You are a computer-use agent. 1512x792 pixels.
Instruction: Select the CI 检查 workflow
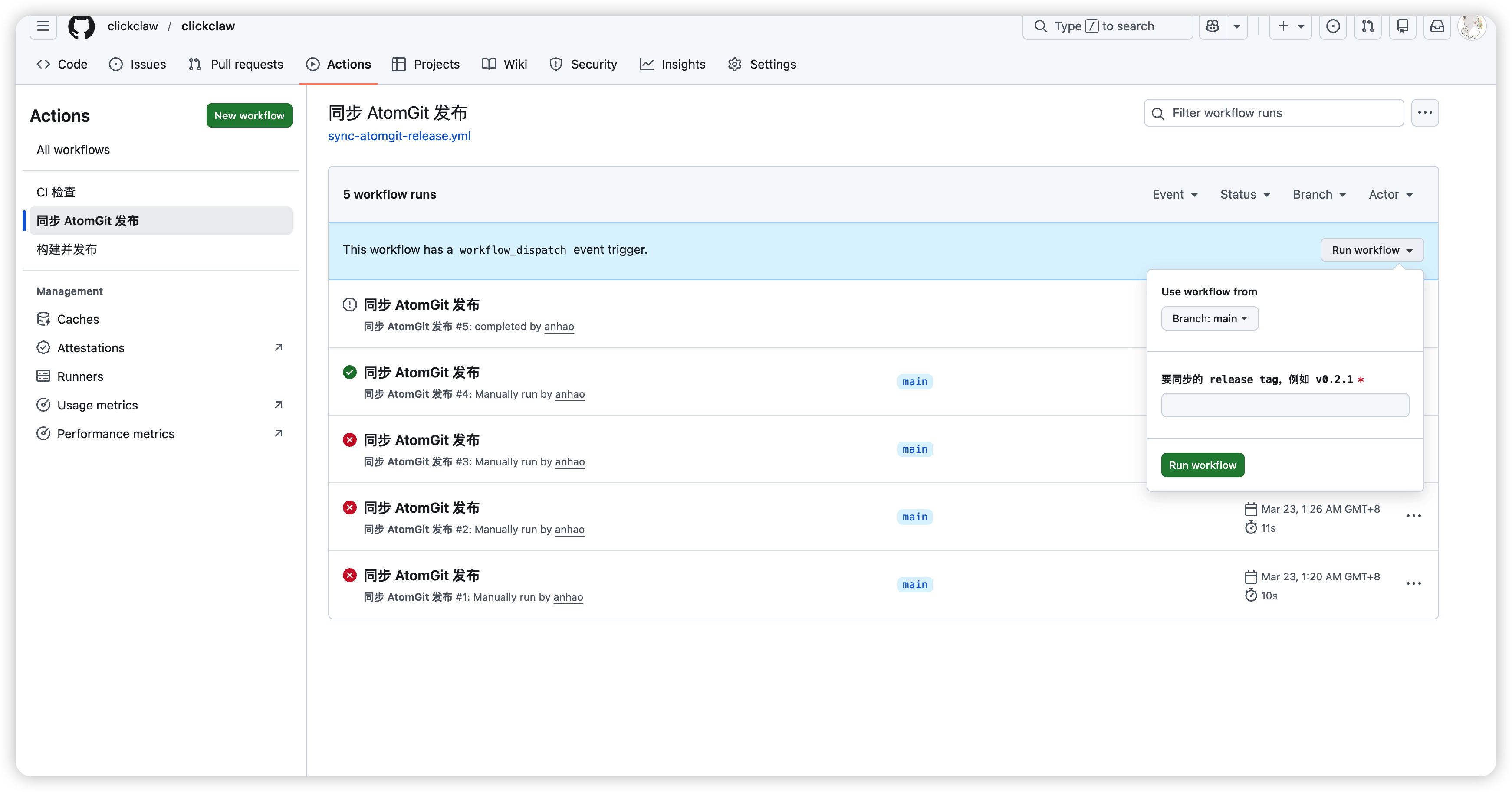point(161,193)
